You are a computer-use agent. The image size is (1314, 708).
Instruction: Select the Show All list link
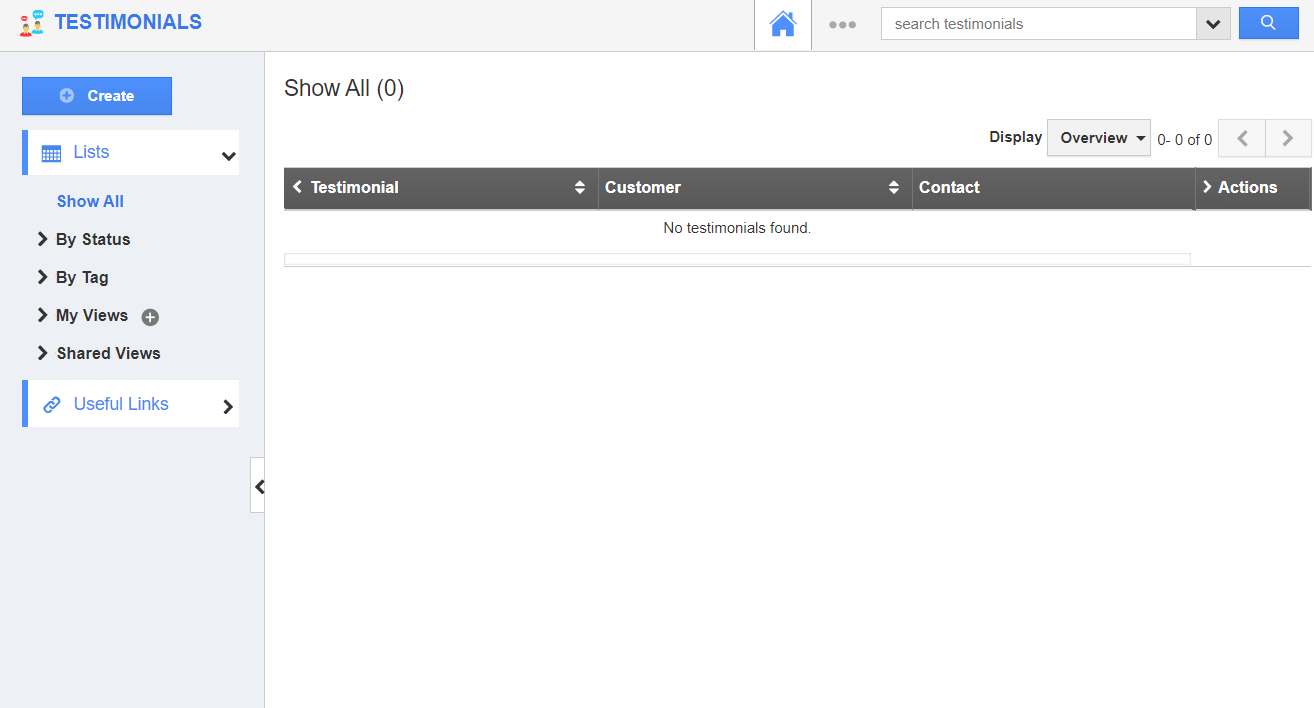coord(90,201)
